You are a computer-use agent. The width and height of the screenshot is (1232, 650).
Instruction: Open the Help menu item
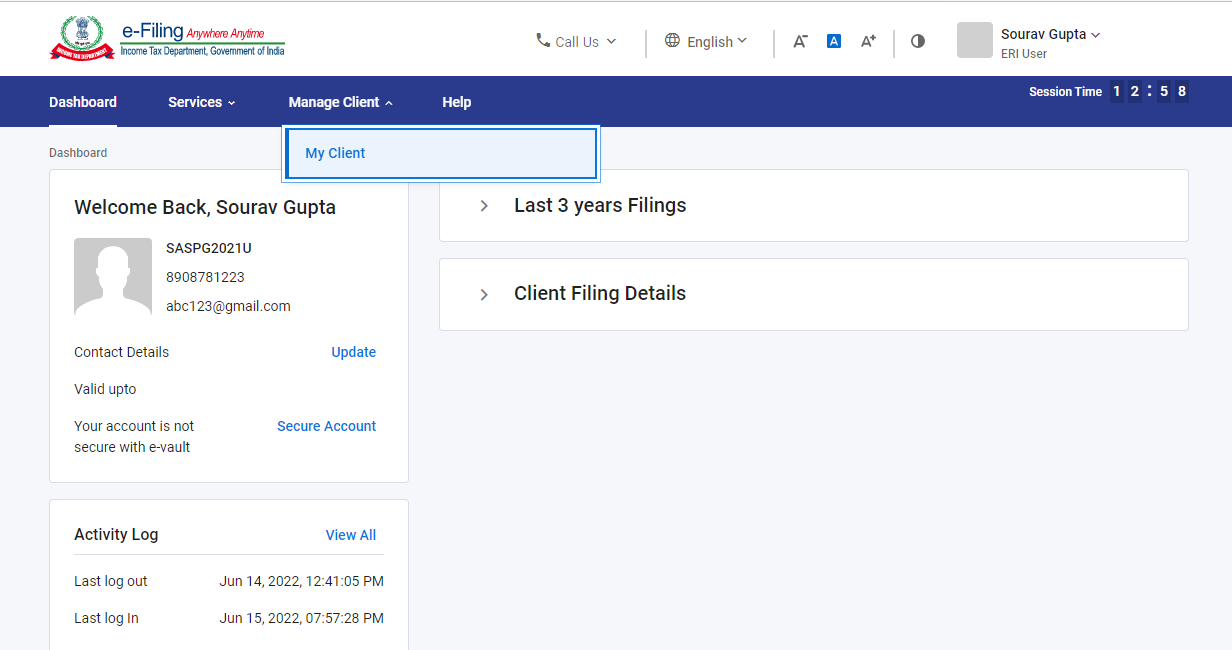click(456, 101)
